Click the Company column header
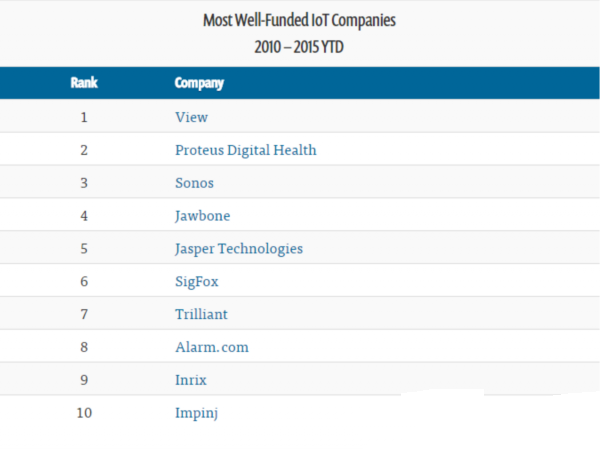The height and width of the screenshot is (450, 600). 199,83
